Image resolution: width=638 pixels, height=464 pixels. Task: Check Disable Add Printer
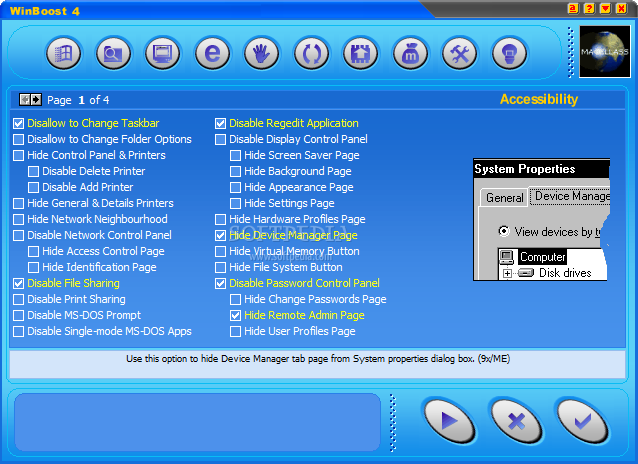[x=33, y=187]
